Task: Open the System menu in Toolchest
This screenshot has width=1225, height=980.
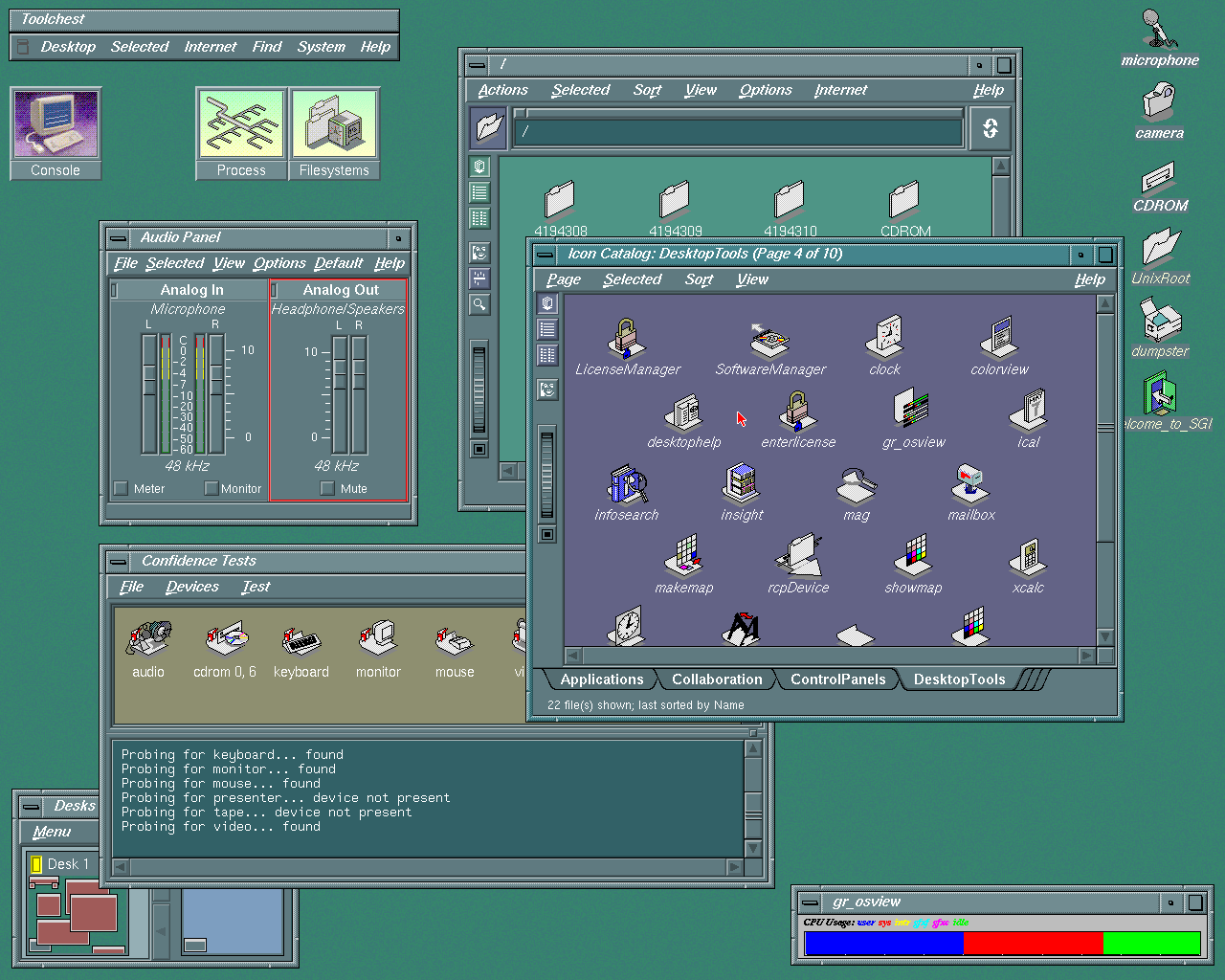Action: pos(321,47)
